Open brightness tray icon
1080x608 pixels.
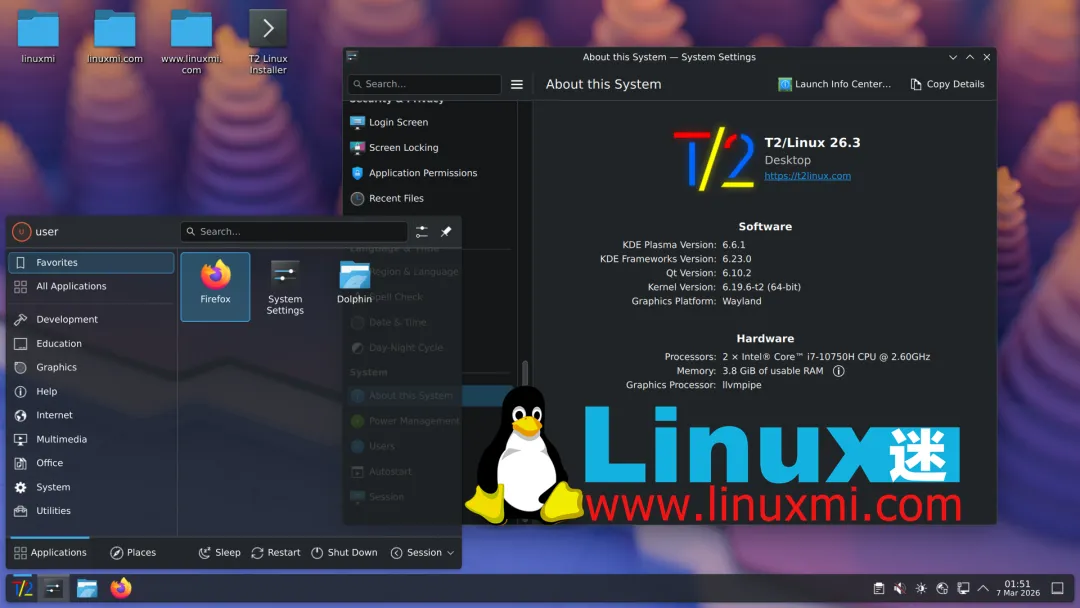click(x=921, y=588)
